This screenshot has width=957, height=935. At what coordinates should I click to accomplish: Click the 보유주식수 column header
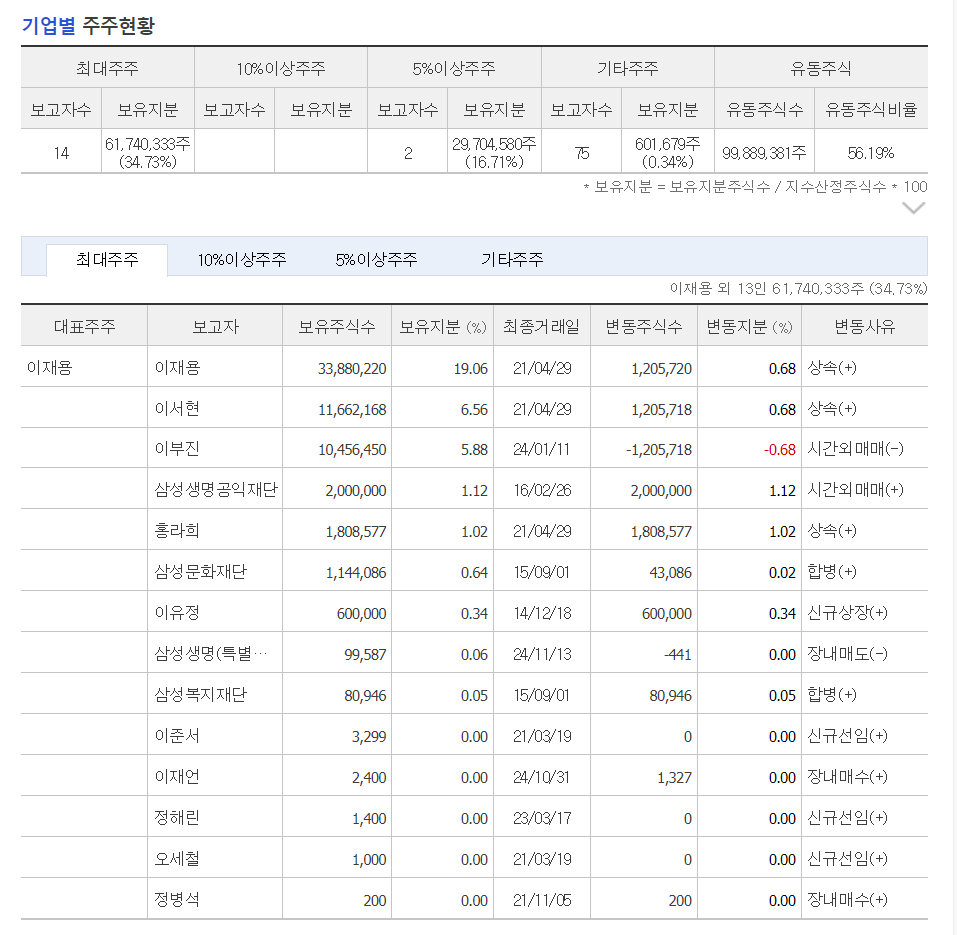[x=337, y=327]
